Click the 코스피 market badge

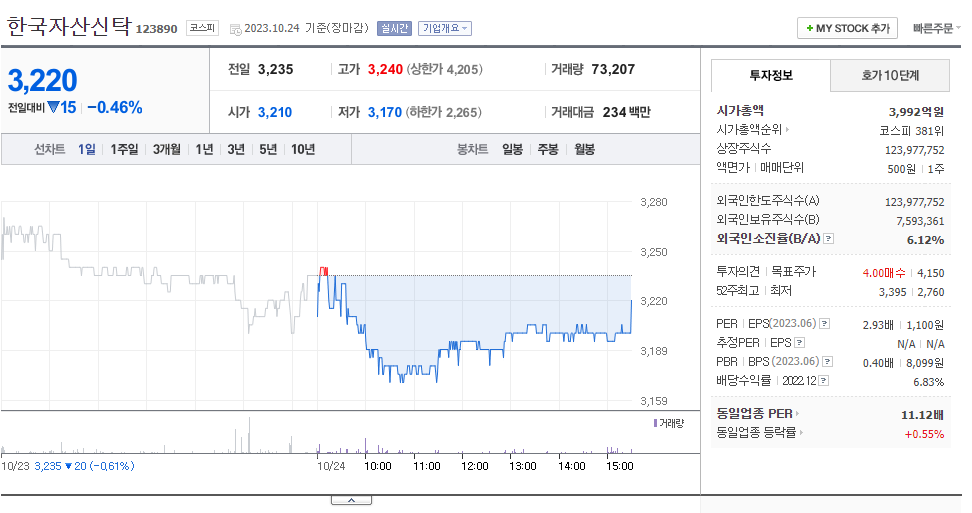click(x=202, y=28)
